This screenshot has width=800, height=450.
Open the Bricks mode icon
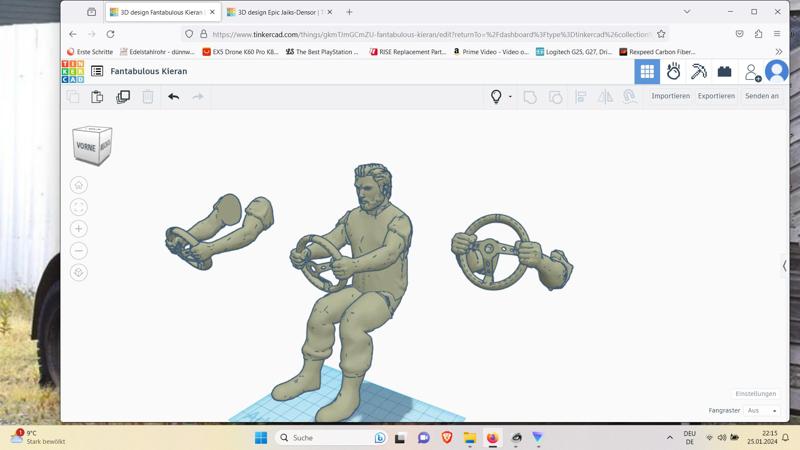click(724, 71)
